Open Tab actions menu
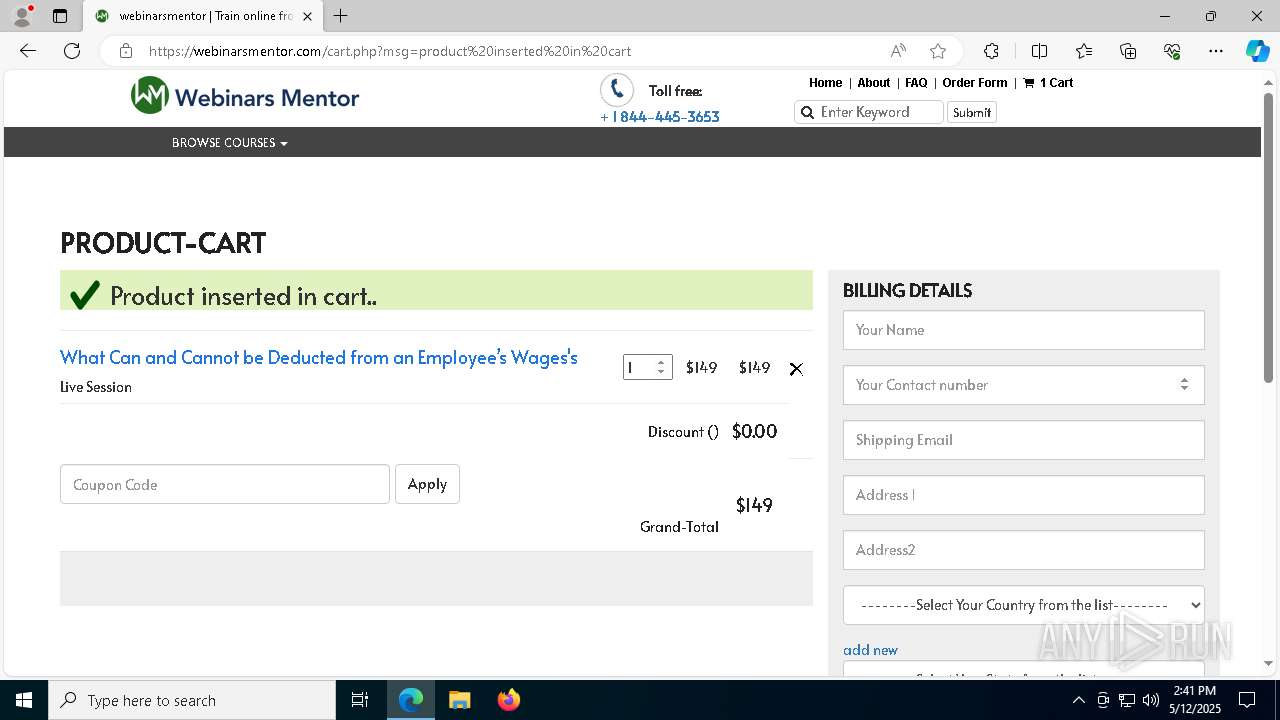This screenshot has height=720, width=1280. click(x=60, y=16)
